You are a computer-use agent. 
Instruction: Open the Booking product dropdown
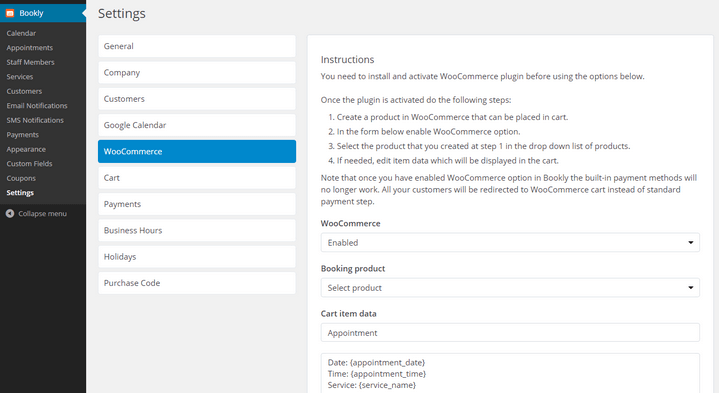(510, 288)
